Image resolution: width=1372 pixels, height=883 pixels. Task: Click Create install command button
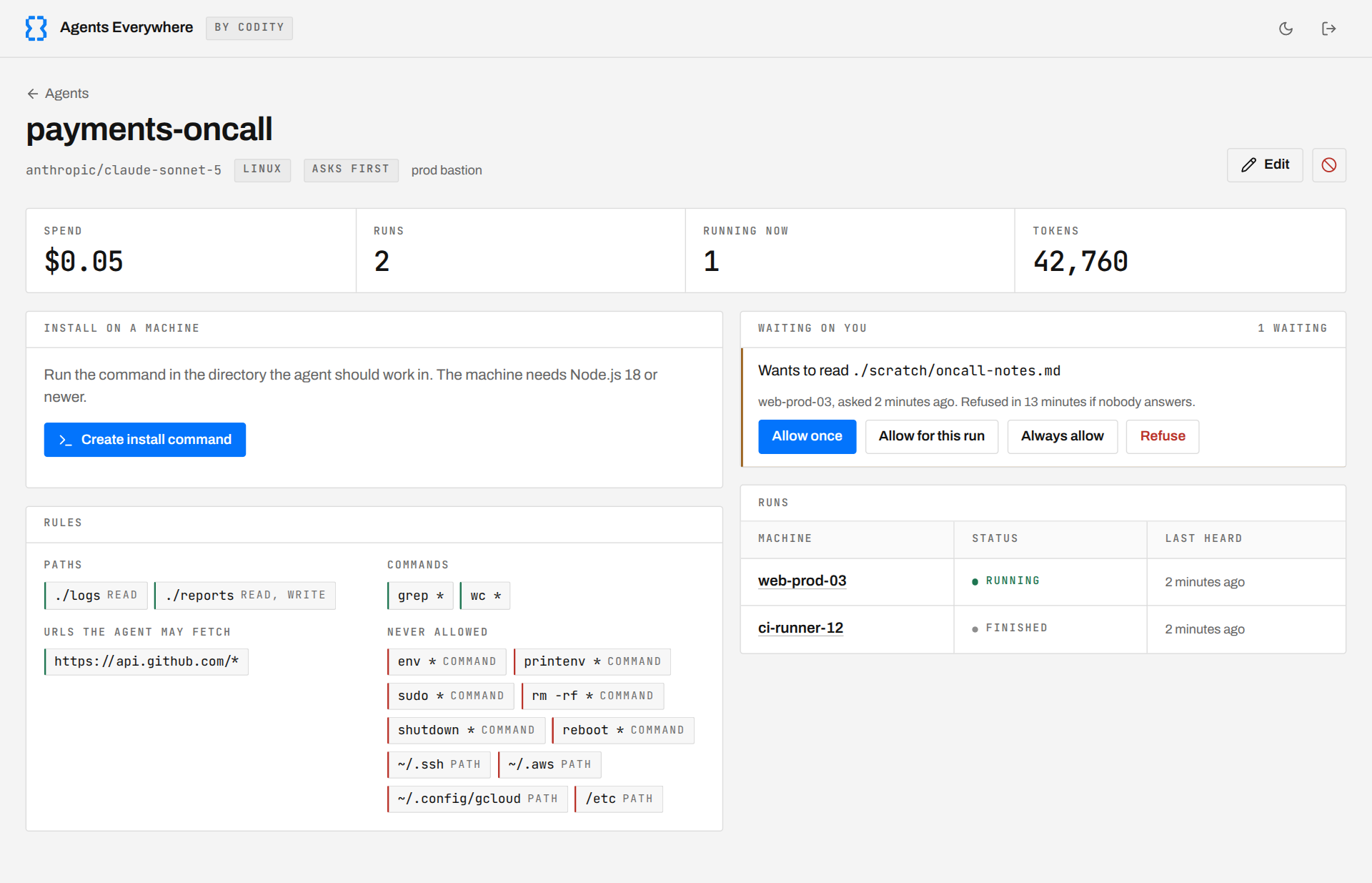click(x=144, y=440)
